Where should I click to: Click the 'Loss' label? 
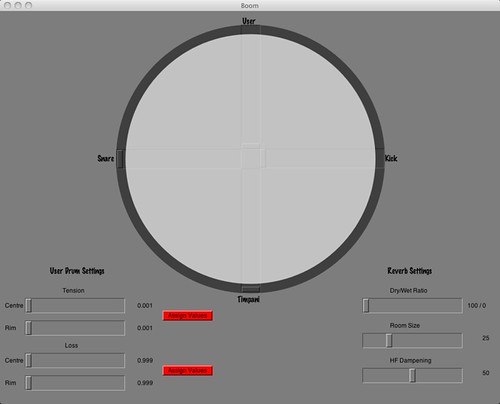[x=71, y=346]
